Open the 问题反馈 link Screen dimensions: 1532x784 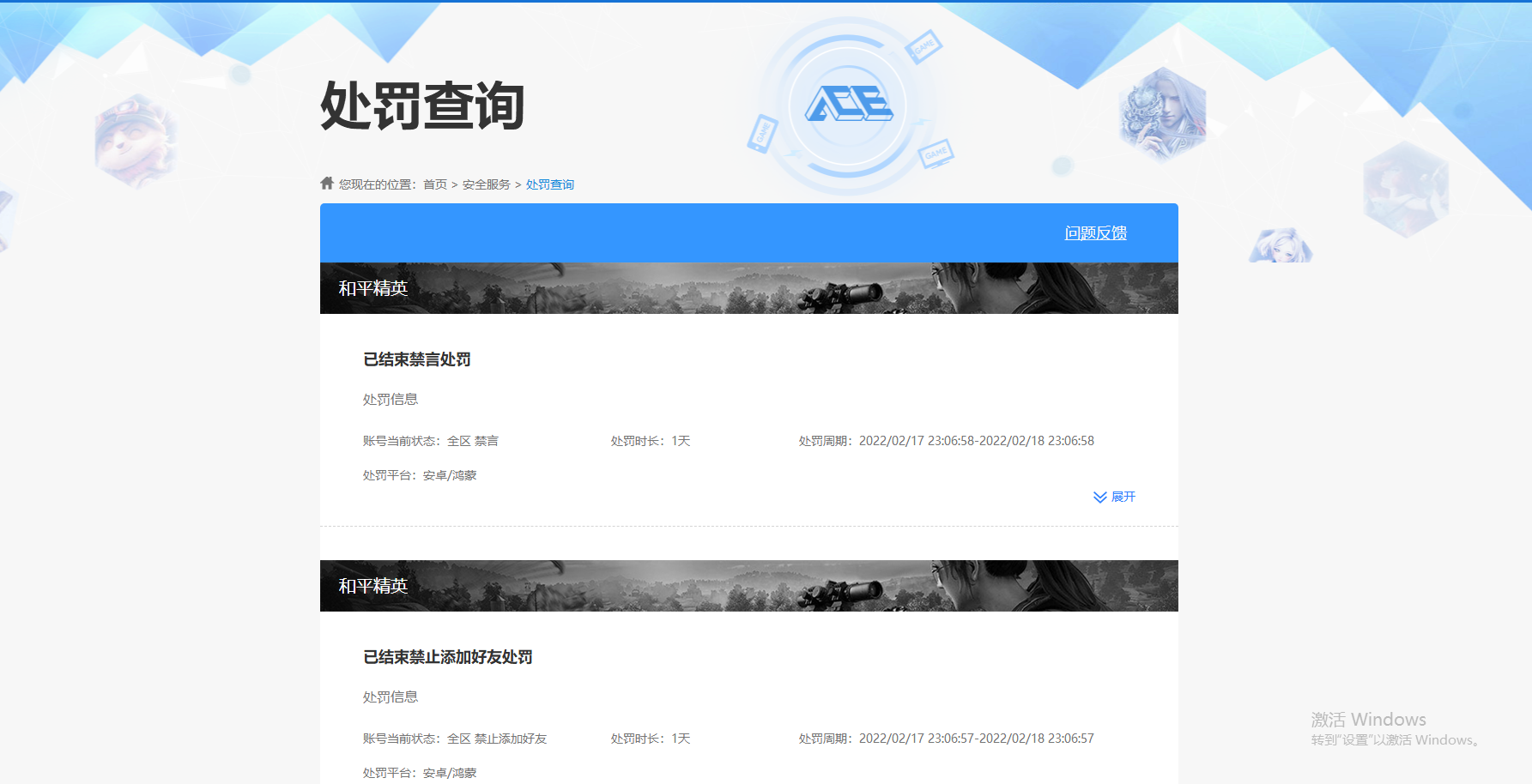[1096, 233]
